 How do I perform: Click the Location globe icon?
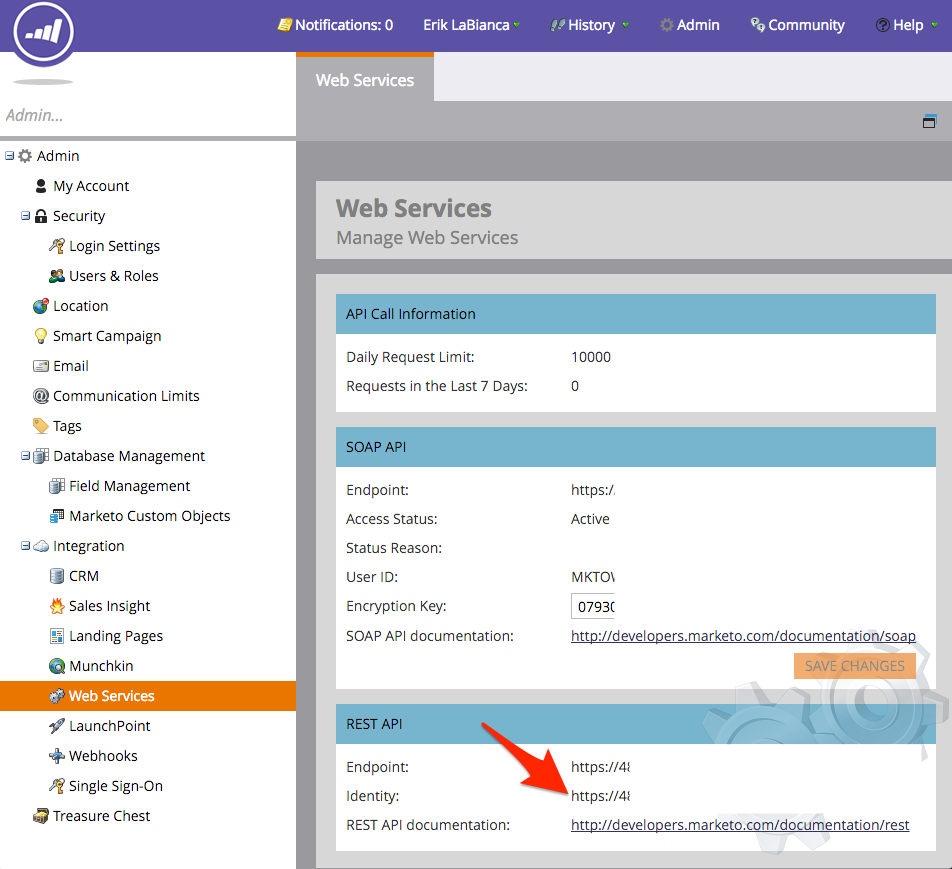pos(41,305)
